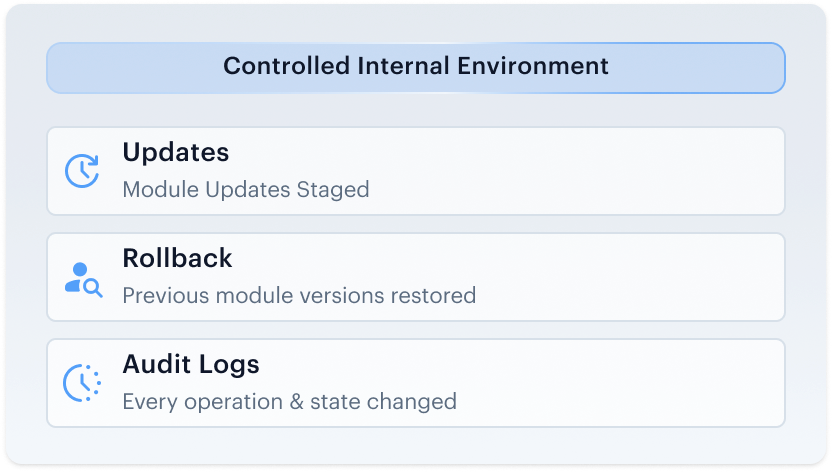832x472 pixels.
Task: Click the user search icon beside Rollback
Action: click(83, 279)
